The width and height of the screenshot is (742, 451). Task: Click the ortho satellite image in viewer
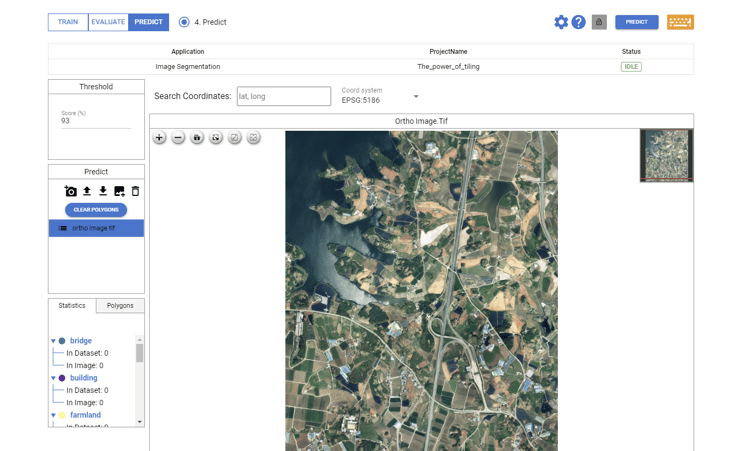pyautogui.click(x=421, y=291)
